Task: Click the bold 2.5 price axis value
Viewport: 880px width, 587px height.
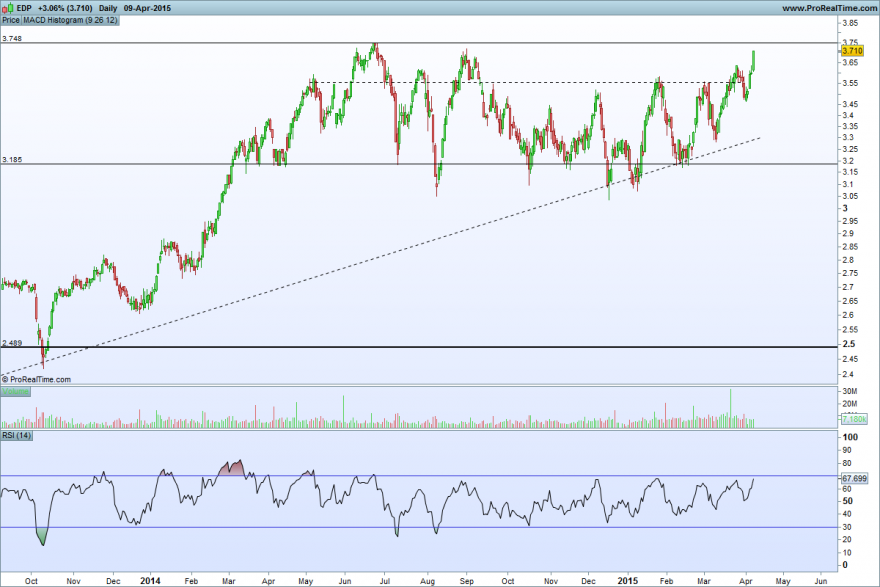Action: click(849, 344)
